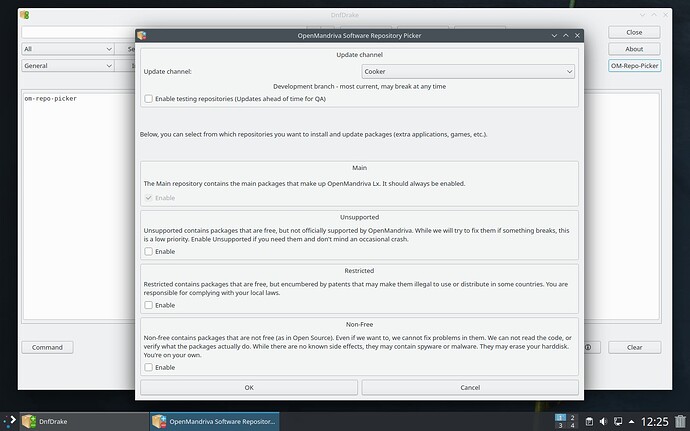Image resolution: width=690 pixels, height=431 pixels.
Task: Confirm repository selection with OK
Action: click(249, 387)
